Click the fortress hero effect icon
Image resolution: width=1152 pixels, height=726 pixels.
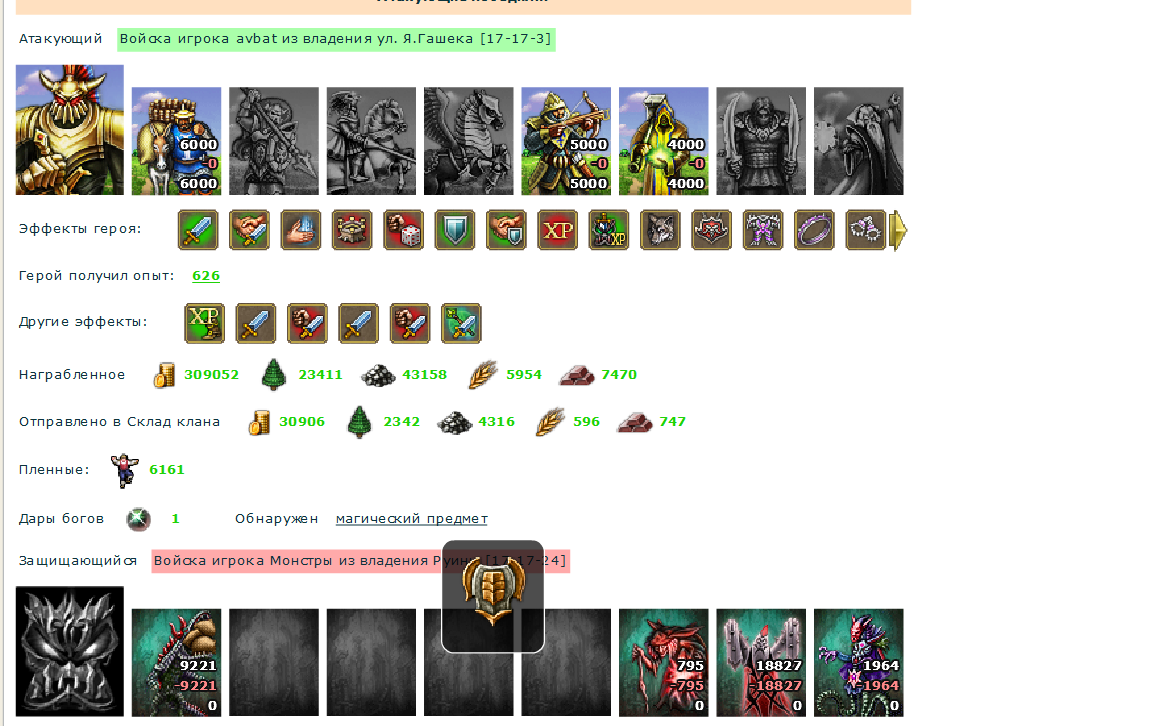[x=352, y=230]
